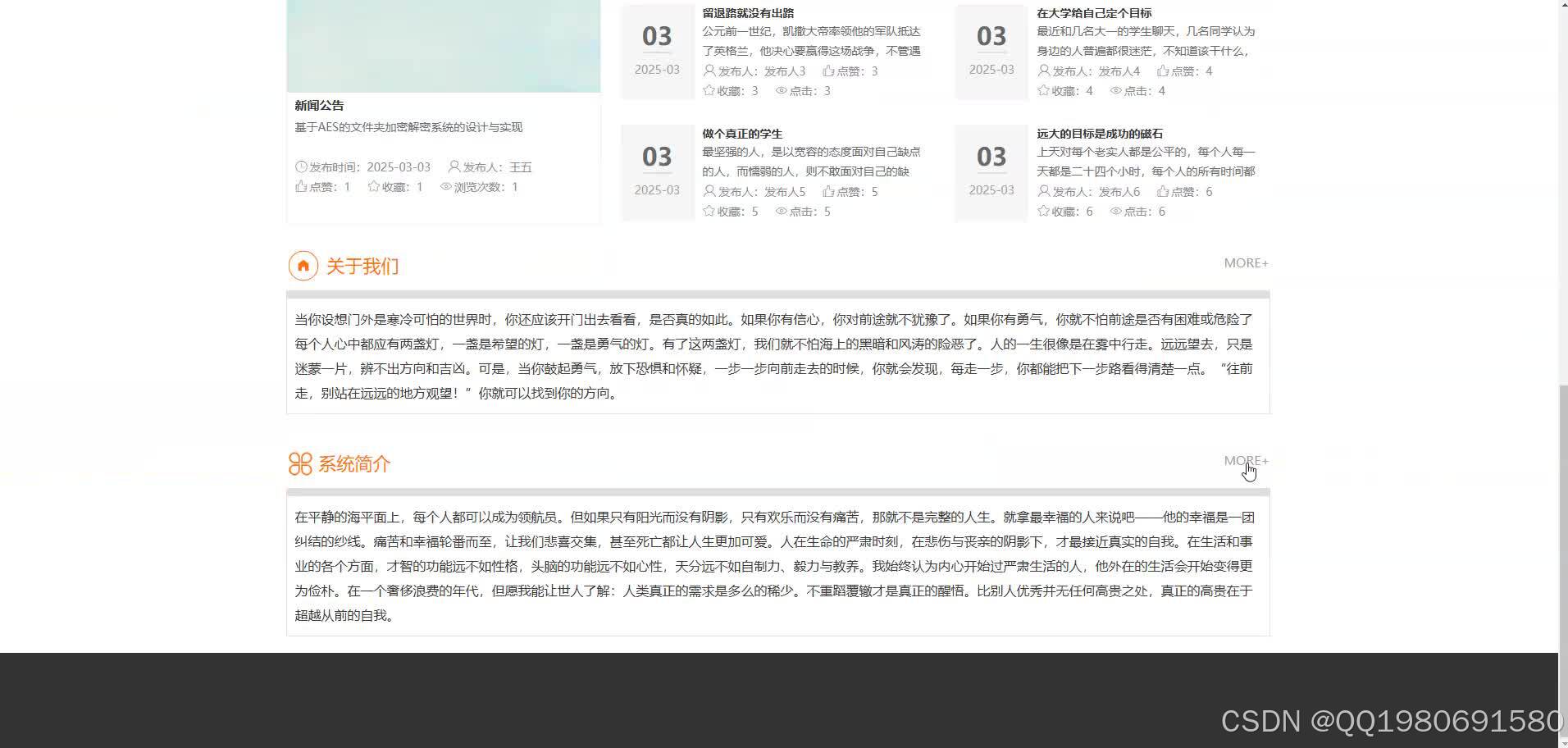Open the article 做个真正的学生

pyautogui.click(x=741, y=133)
